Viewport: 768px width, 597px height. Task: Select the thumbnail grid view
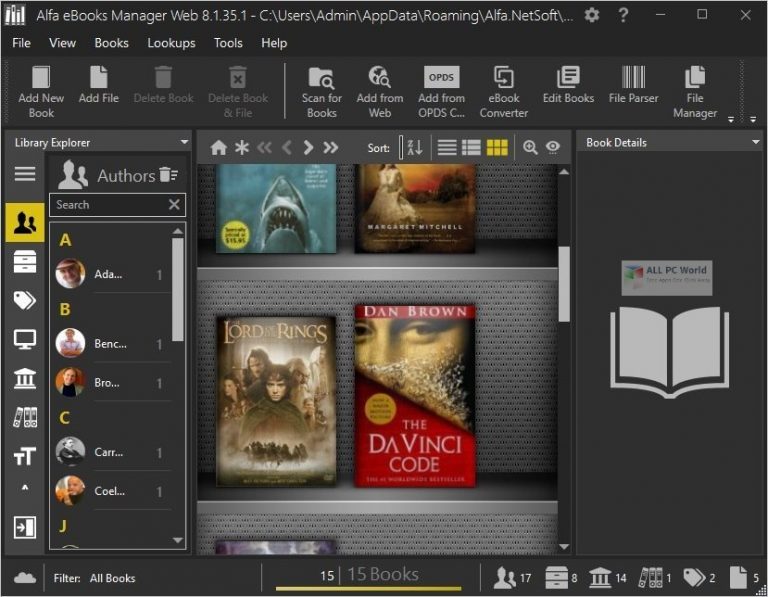497,147
